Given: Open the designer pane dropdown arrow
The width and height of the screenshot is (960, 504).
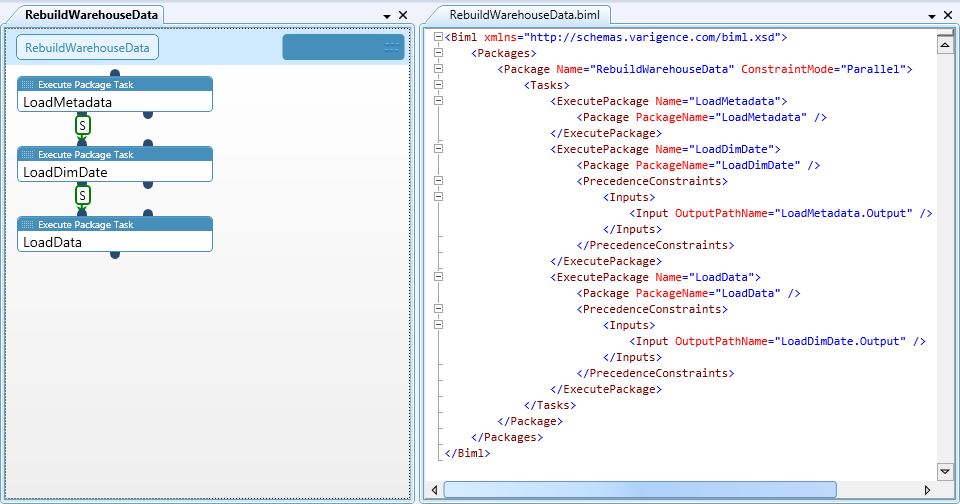Looking at the screenshot, I should pos(387,16).
